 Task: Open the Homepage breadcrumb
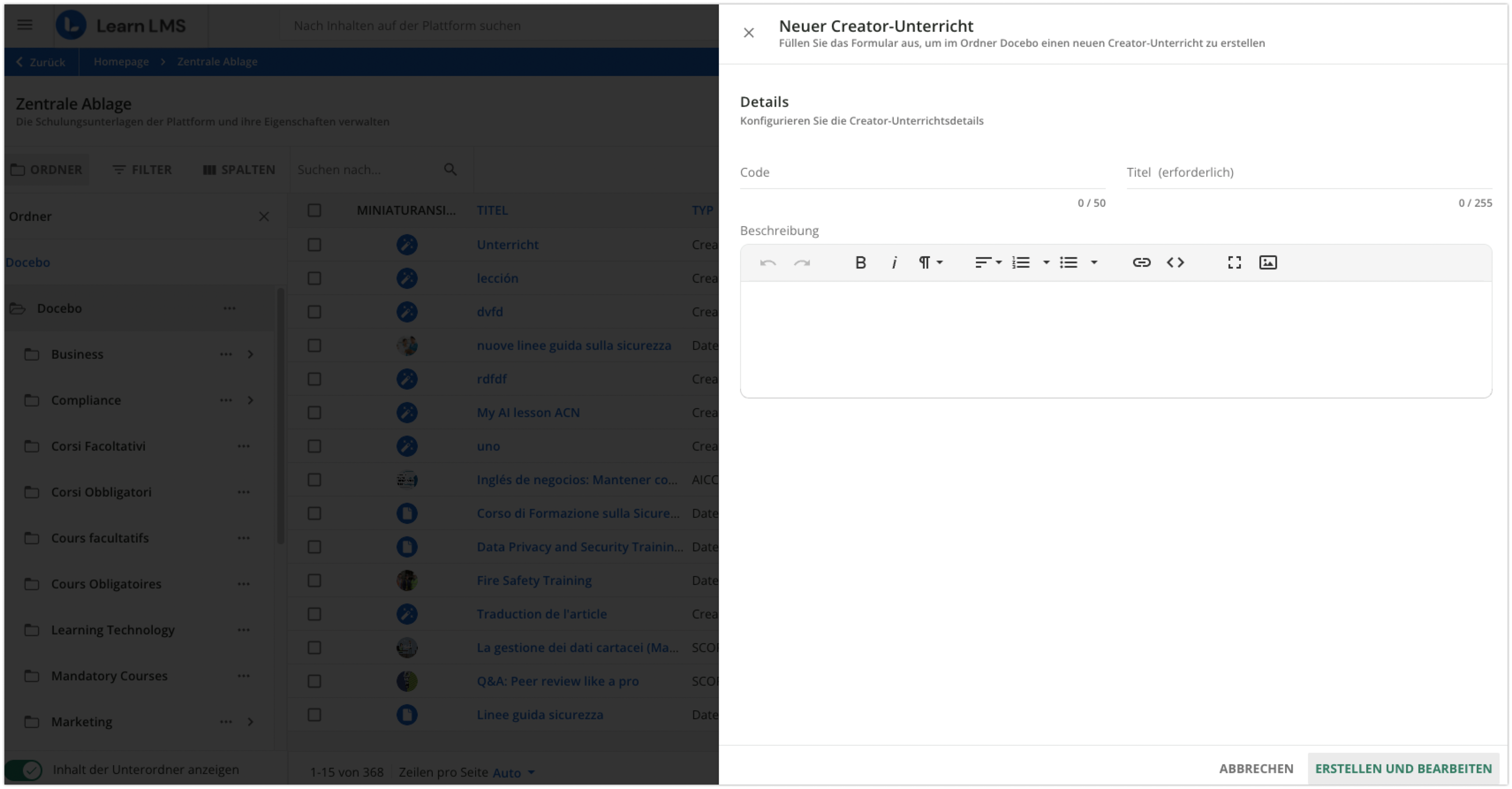121,62
